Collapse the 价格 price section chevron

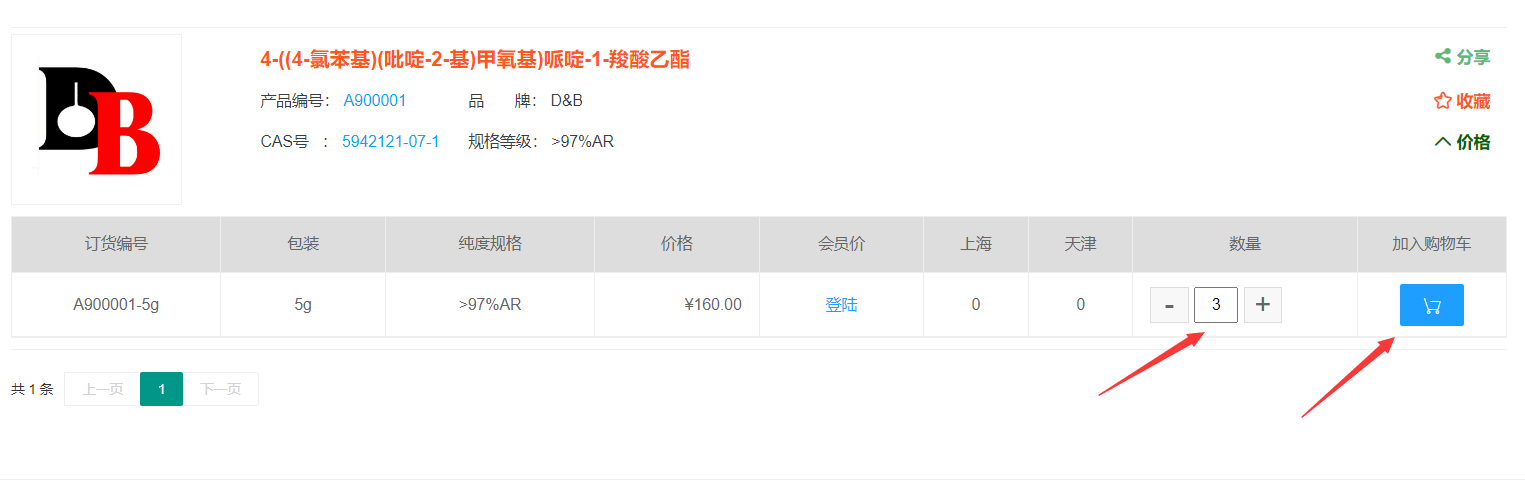click(x=1442, y=142)
